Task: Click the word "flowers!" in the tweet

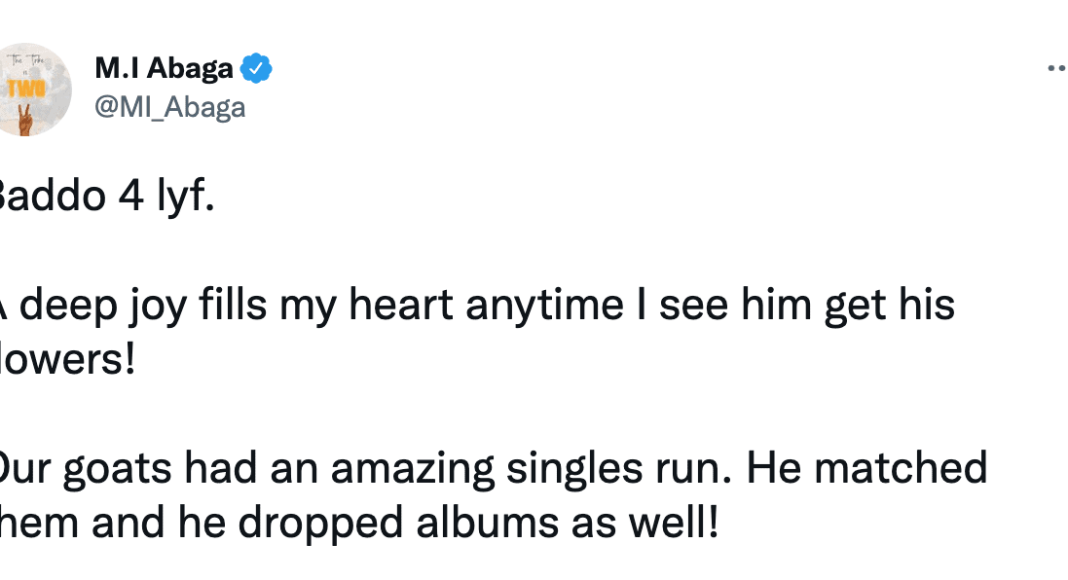Action: [x=68, y=360]
